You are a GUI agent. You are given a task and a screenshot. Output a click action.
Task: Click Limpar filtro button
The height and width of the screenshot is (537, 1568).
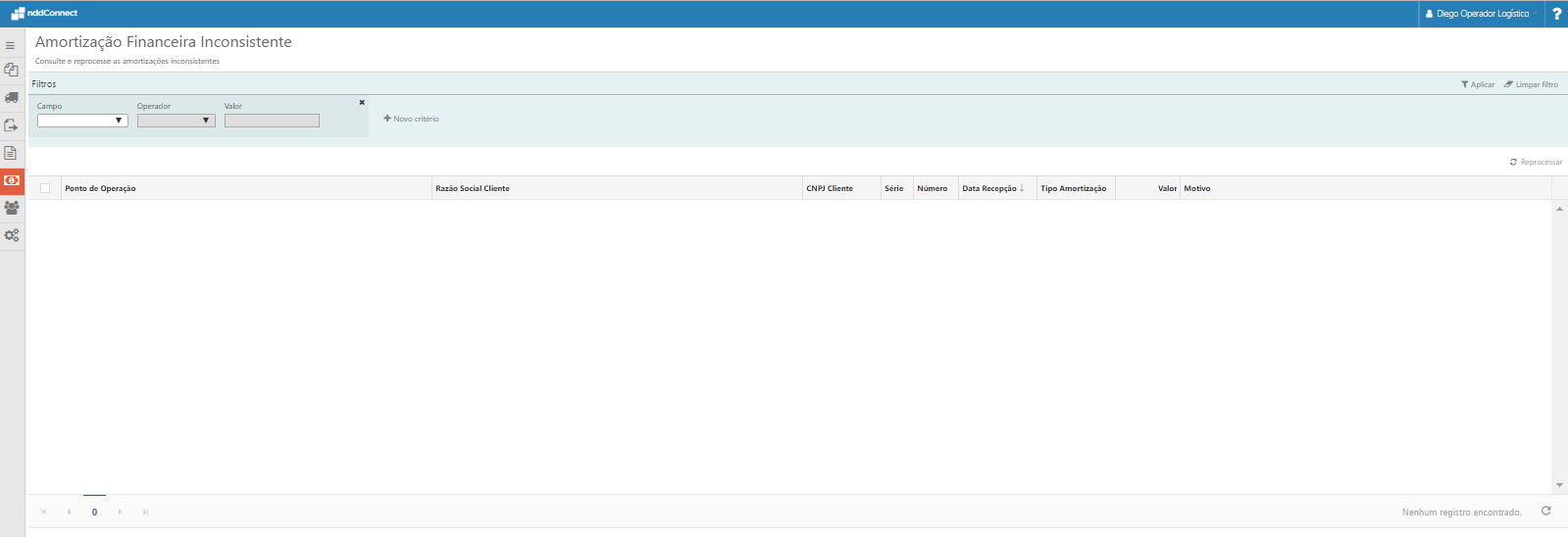(x=1531, y=84)
